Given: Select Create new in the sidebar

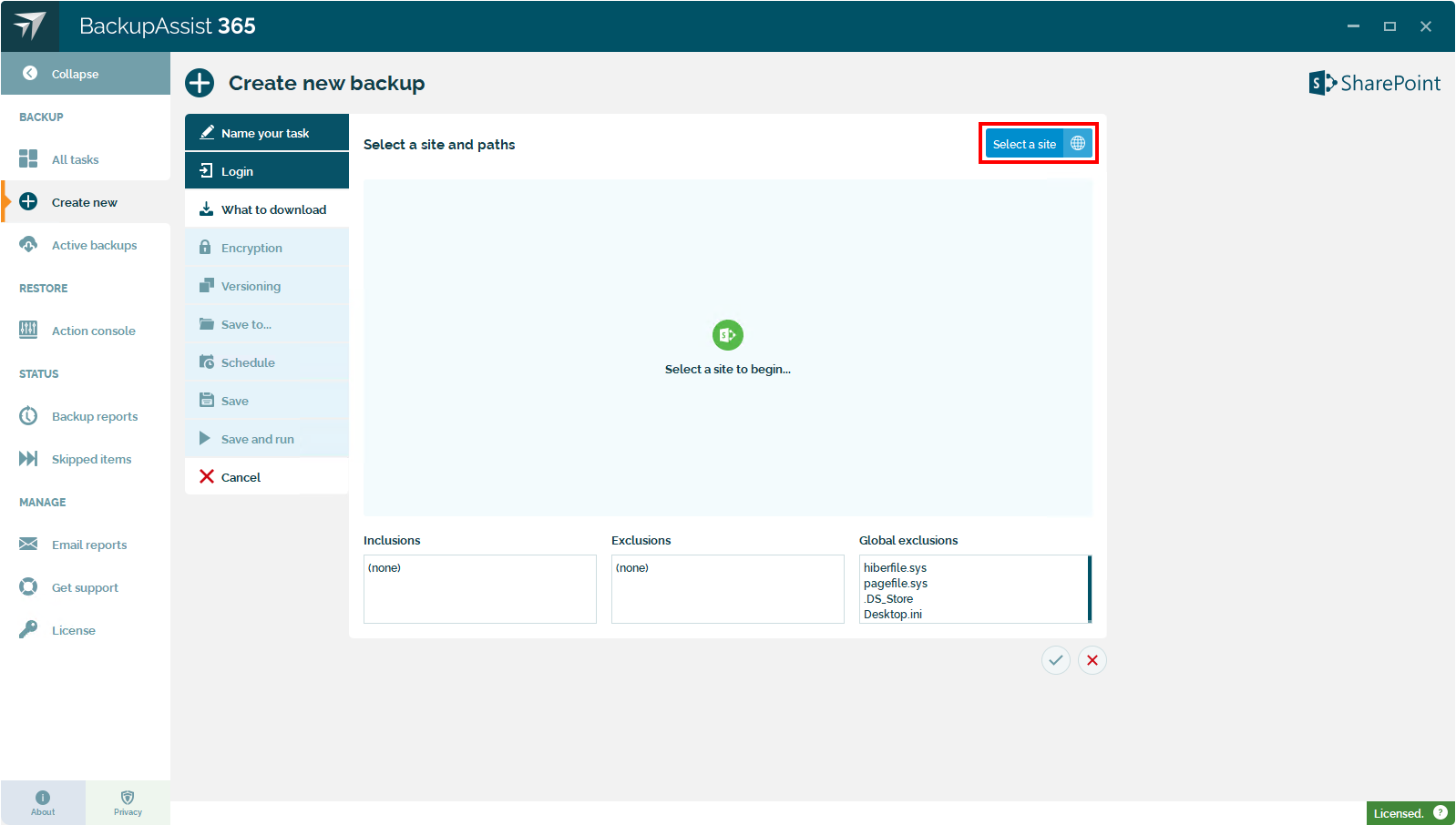Looking at the screenshot, I should [86, 202].
